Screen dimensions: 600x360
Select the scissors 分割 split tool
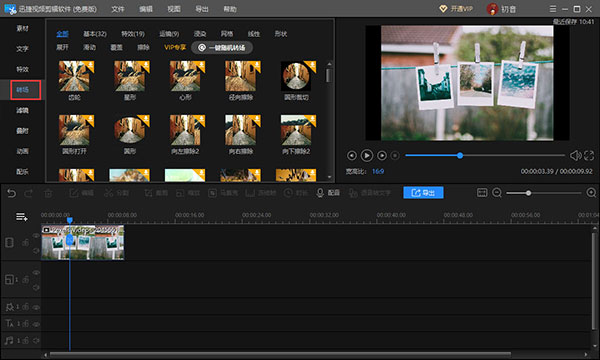(x=117, y=193)
